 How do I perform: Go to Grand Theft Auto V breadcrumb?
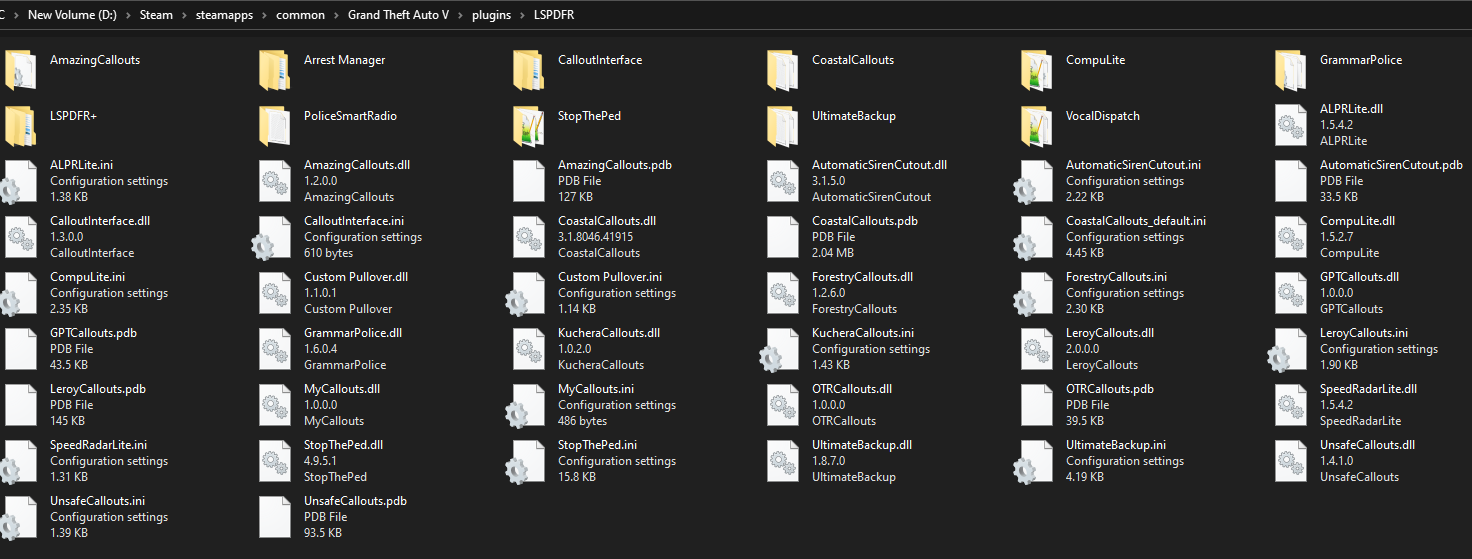point(397,15)
